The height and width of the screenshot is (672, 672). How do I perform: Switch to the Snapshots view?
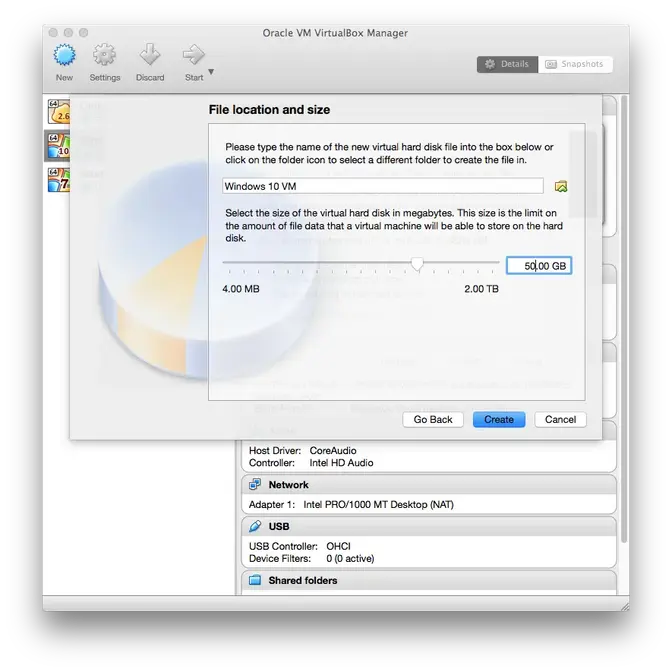coord(575,64)
